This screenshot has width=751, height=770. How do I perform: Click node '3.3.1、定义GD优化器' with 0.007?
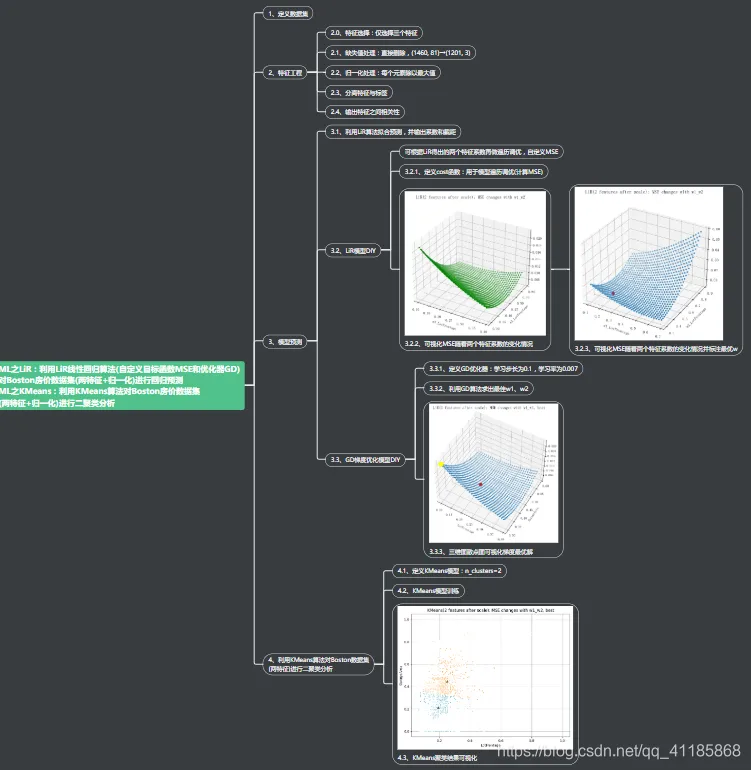503,369
